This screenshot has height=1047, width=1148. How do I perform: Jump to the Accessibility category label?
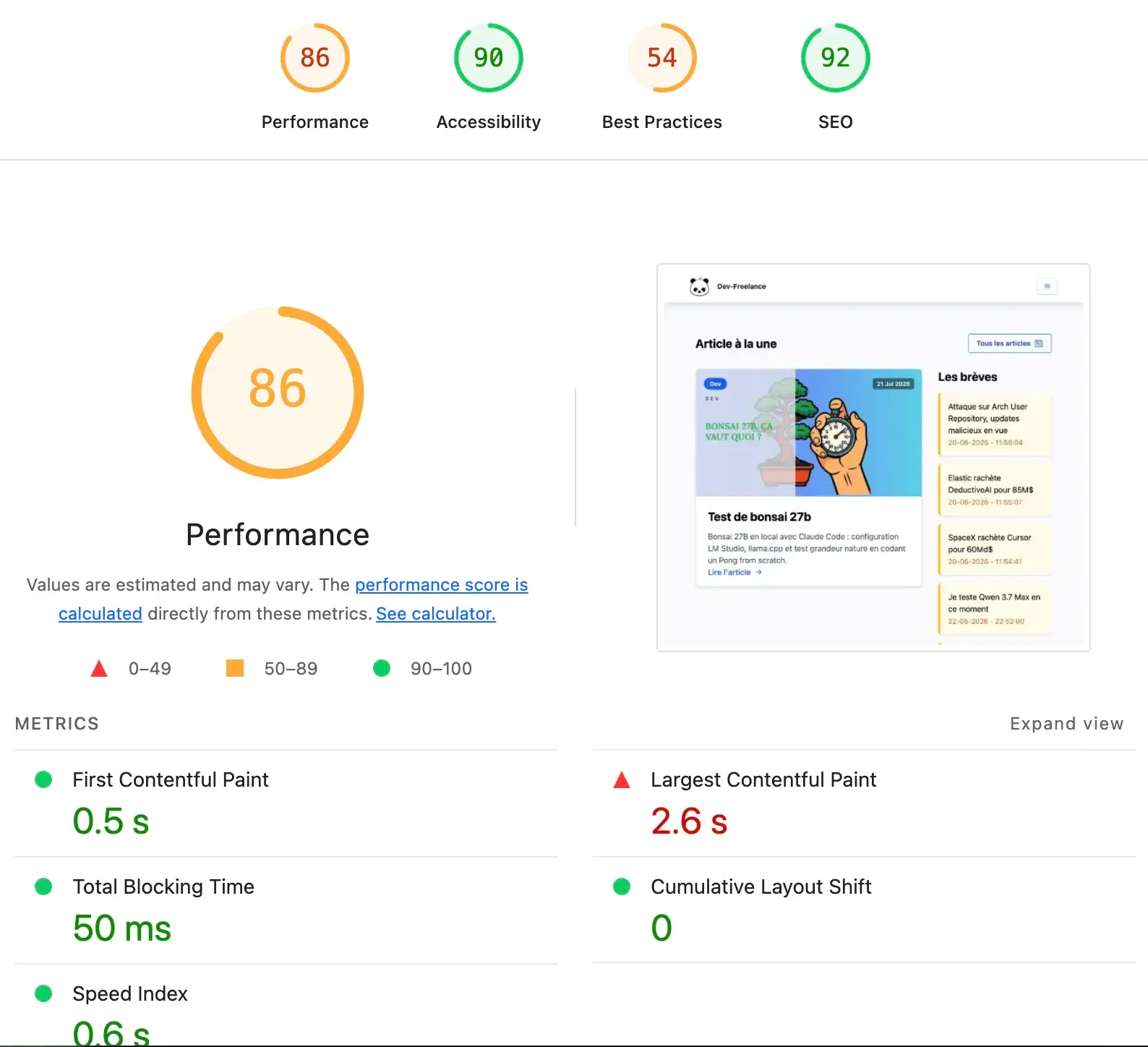[489, 122]
